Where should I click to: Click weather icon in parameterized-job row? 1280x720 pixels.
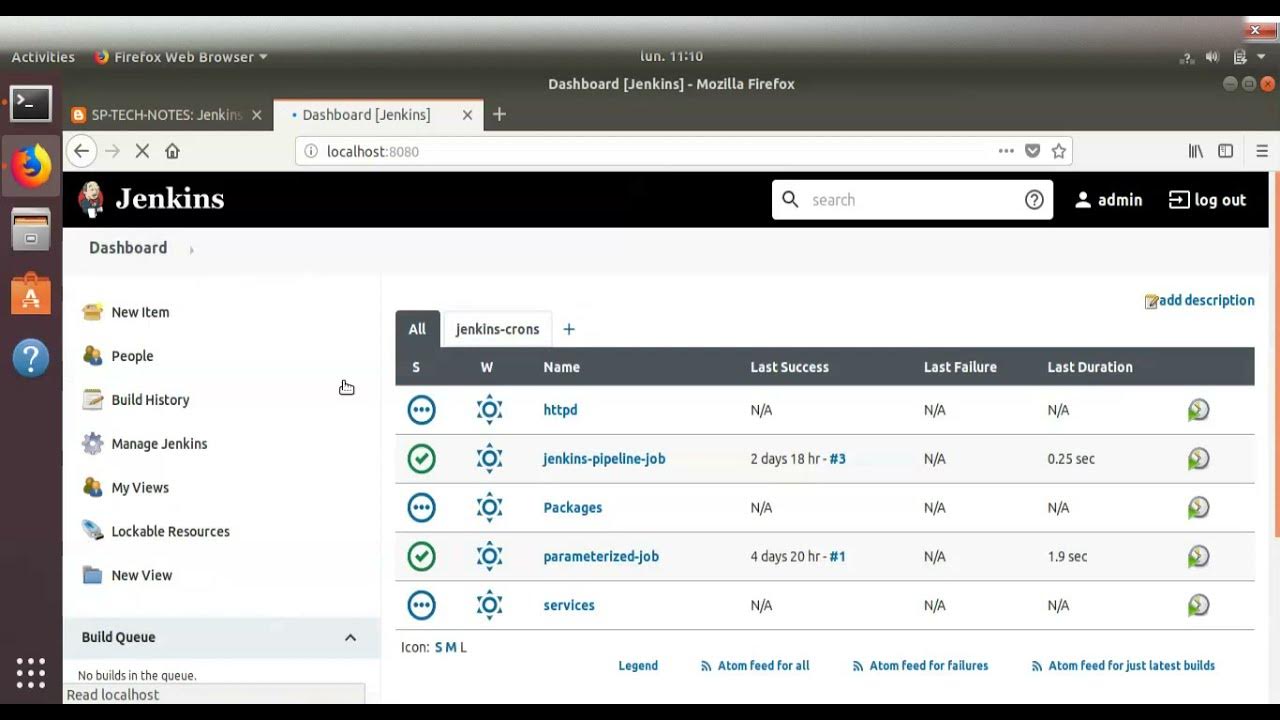pos(489,557)
